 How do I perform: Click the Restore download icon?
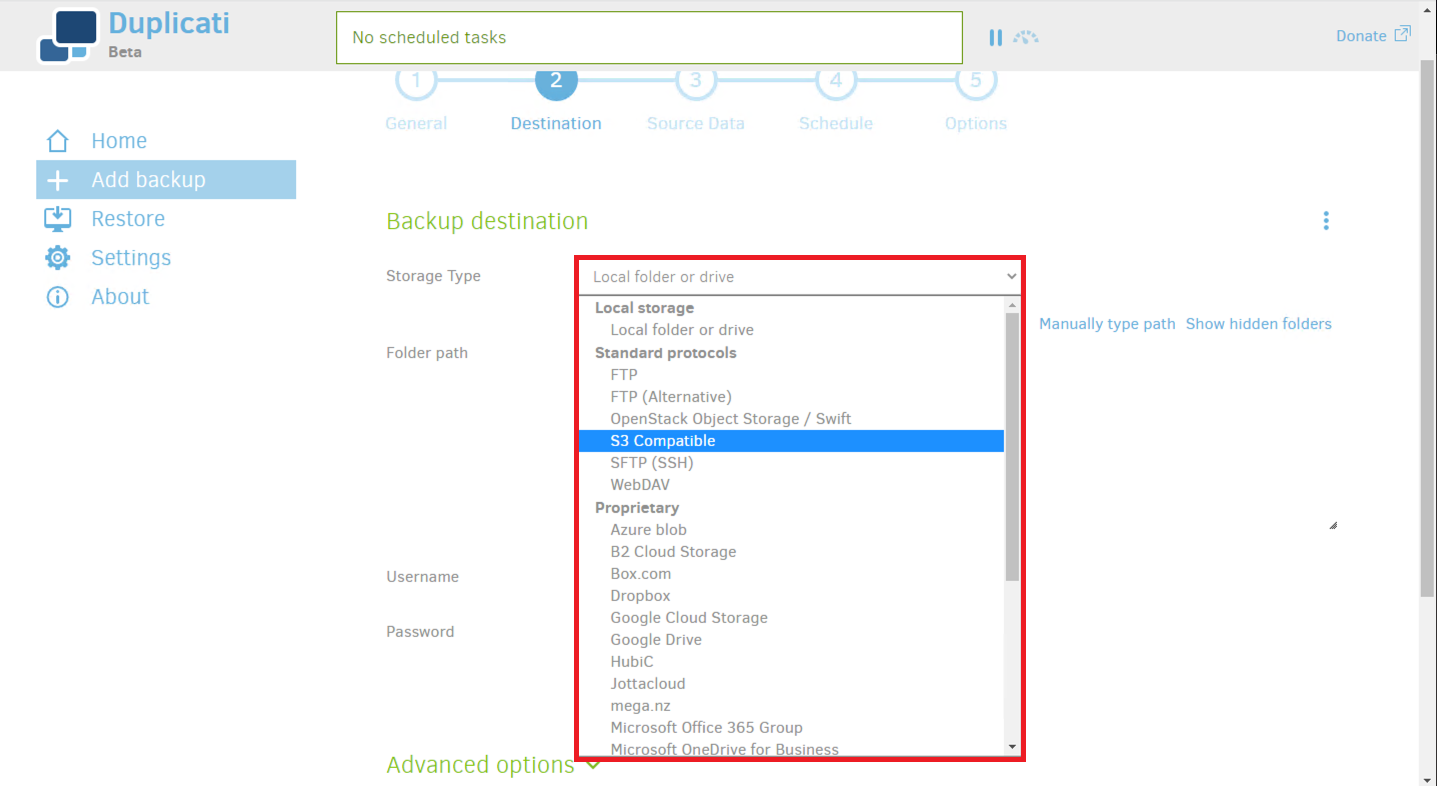[x=58, y=219]
